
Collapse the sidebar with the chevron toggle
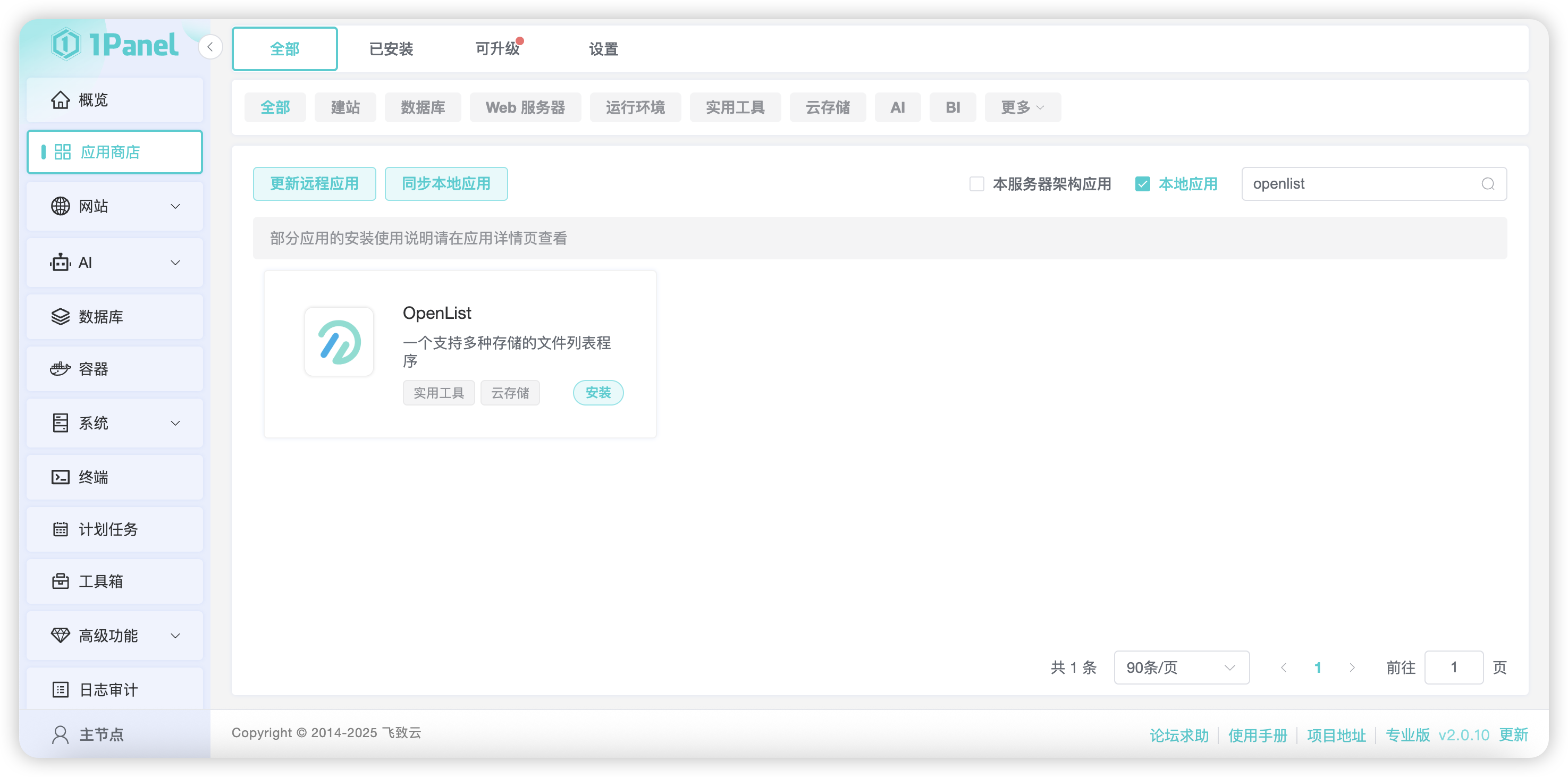click(210, 46)
